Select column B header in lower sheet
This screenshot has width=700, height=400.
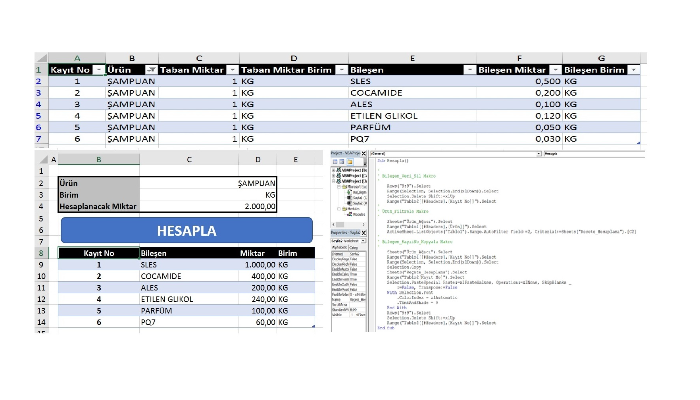click(x=99, y=159)
